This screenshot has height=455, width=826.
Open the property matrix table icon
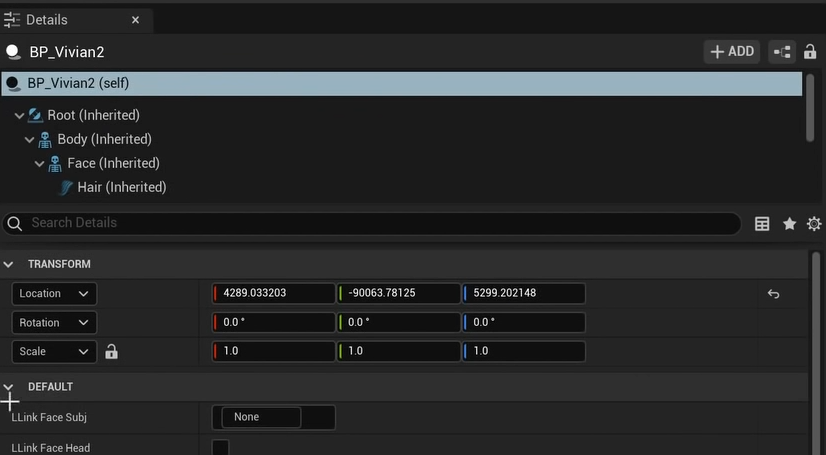(x=762, y=224)
